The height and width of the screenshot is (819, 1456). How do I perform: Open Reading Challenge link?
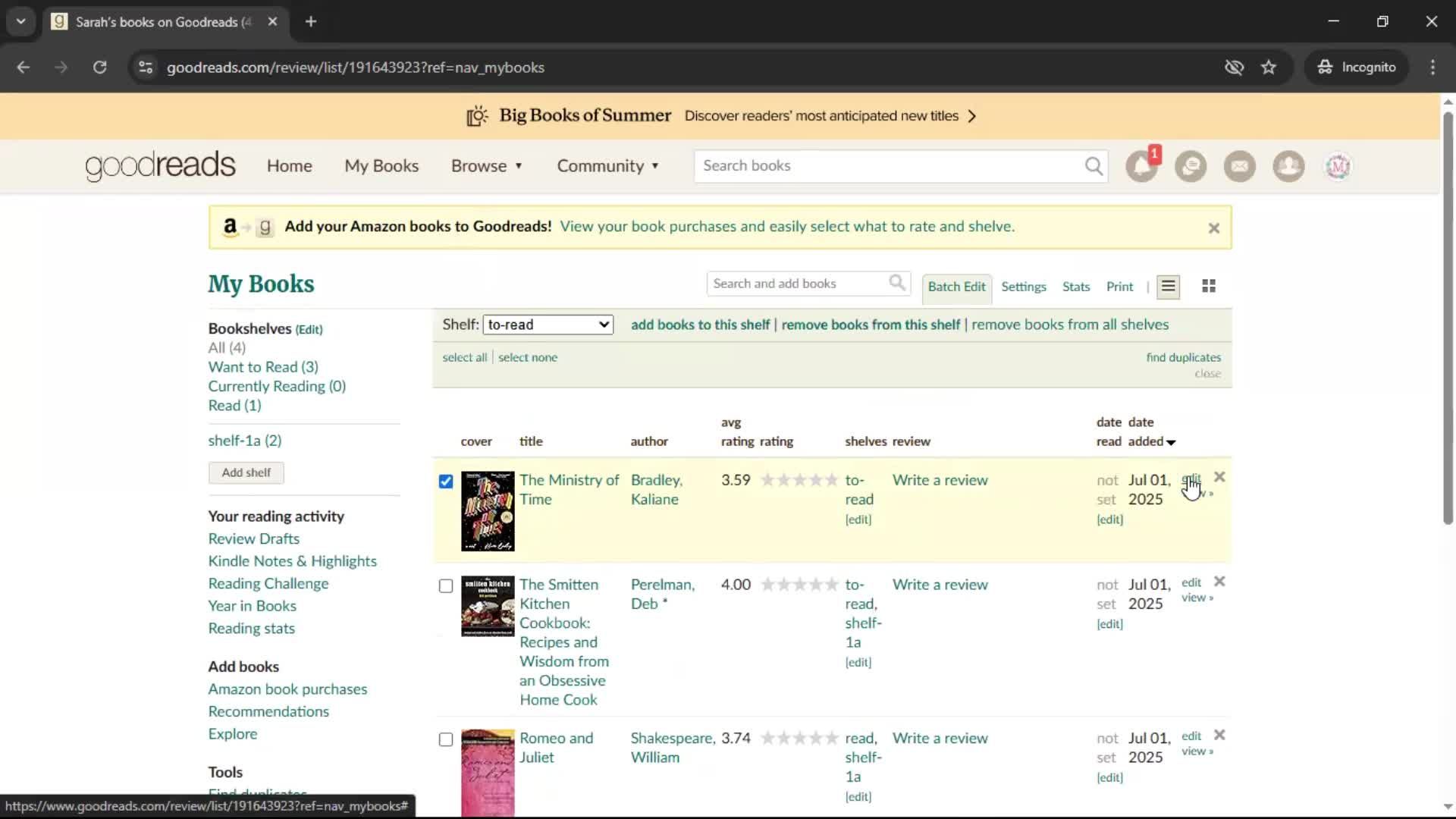268,583
